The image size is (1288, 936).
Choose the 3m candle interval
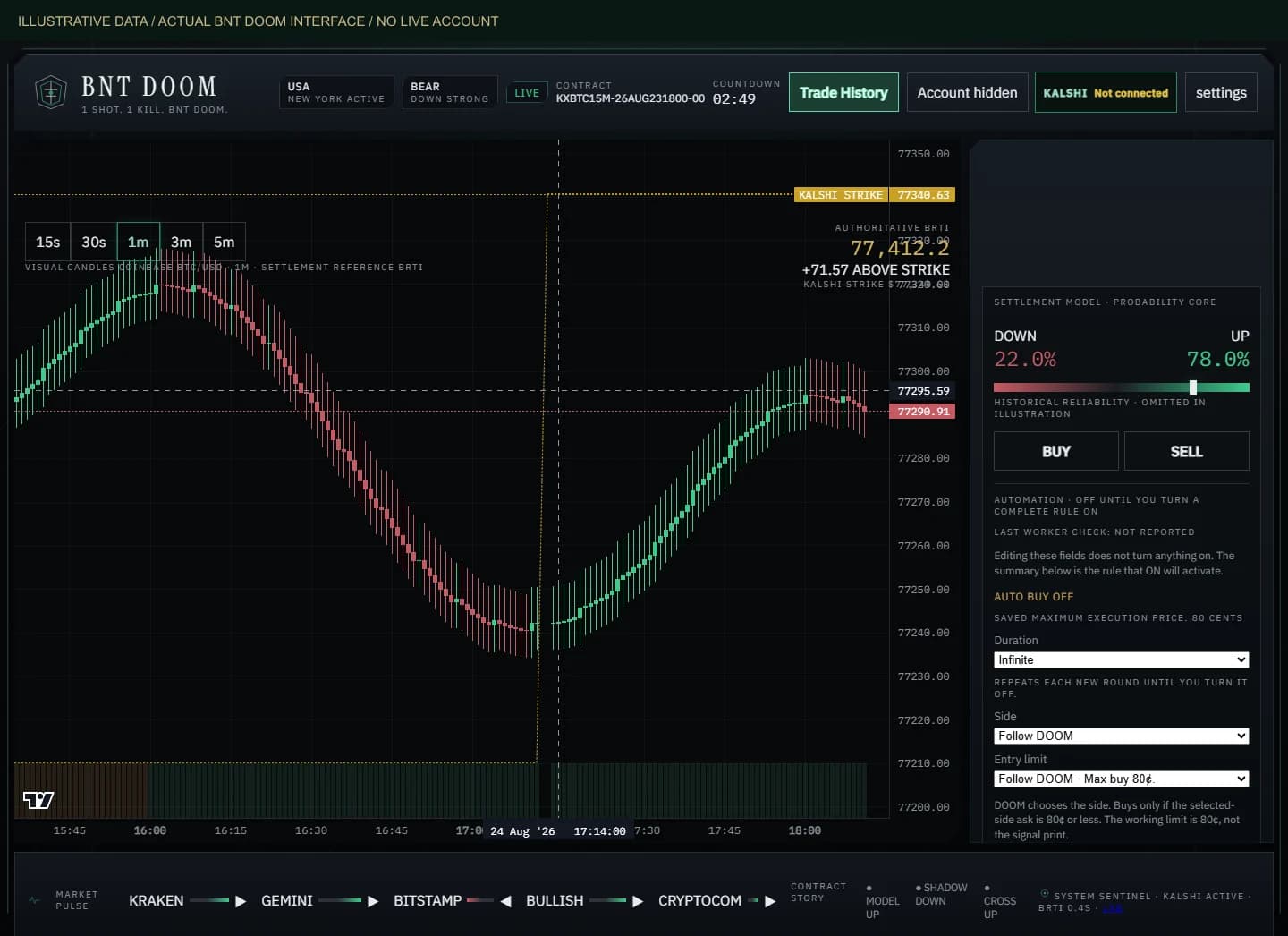pyautogui.click(x=182, y=242)
